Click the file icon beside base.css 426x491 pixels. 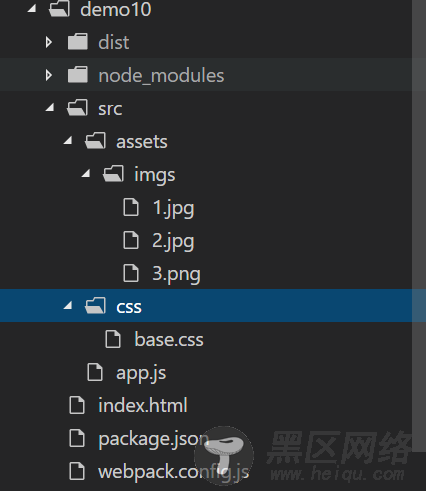tap(113, 339)
